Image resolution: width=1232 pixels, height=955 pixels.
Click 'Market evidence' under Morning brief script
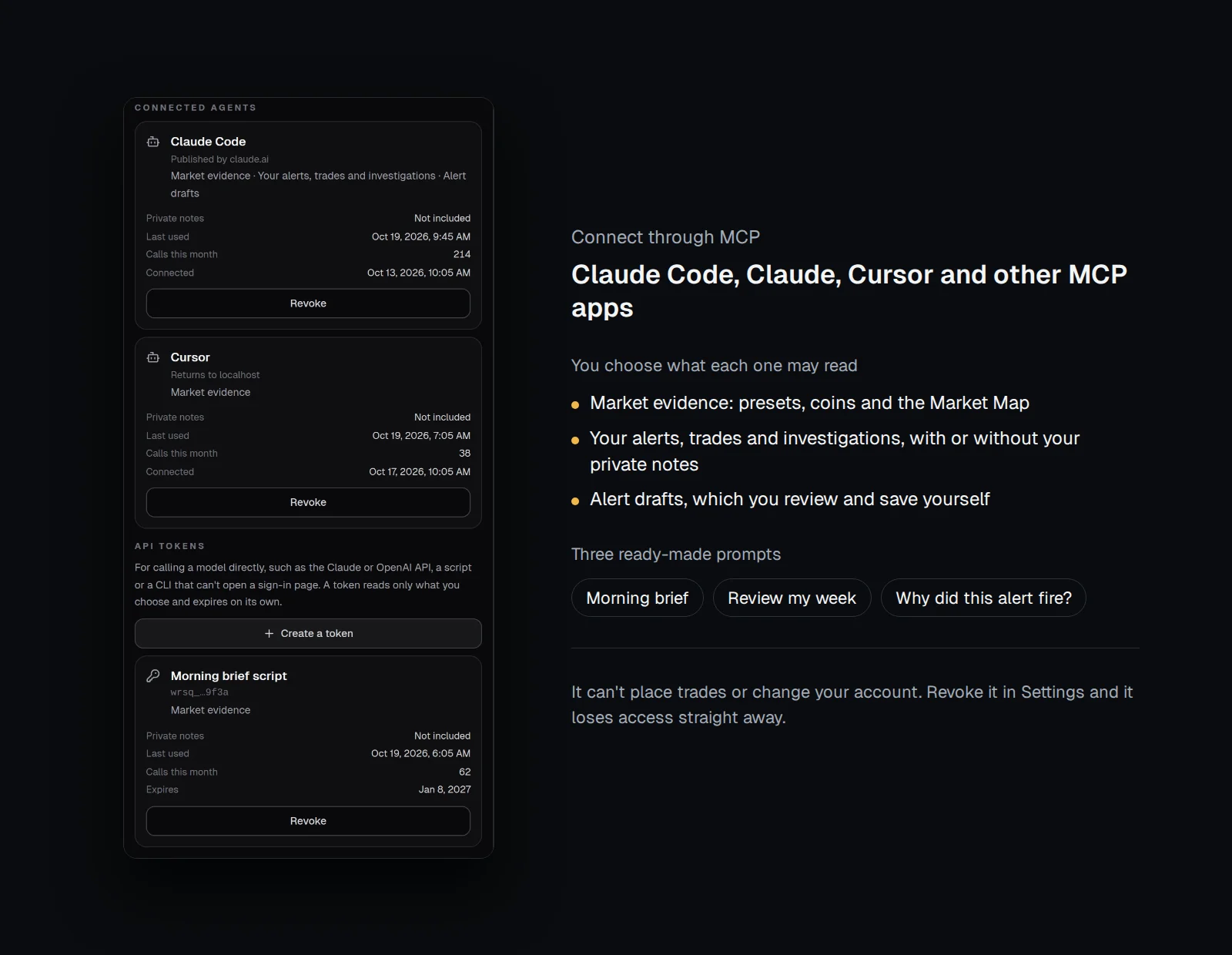[210, 710]
